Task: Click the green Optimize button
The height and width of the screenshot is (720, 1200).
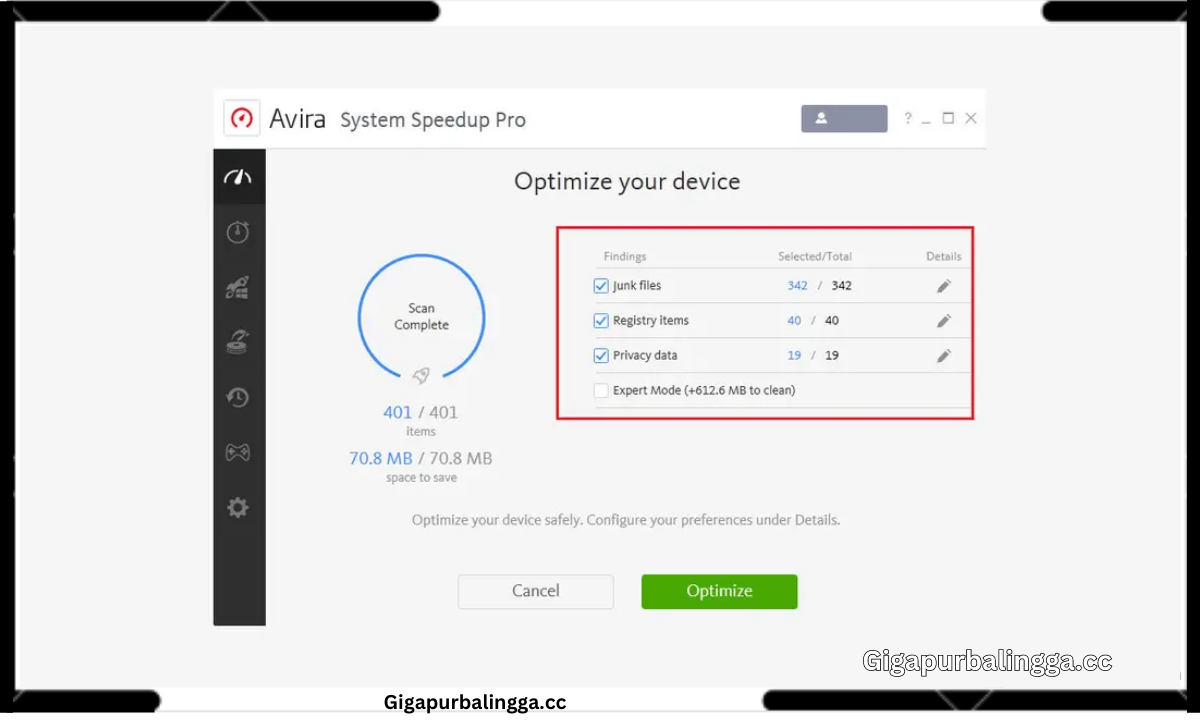Action: (719, 591)
